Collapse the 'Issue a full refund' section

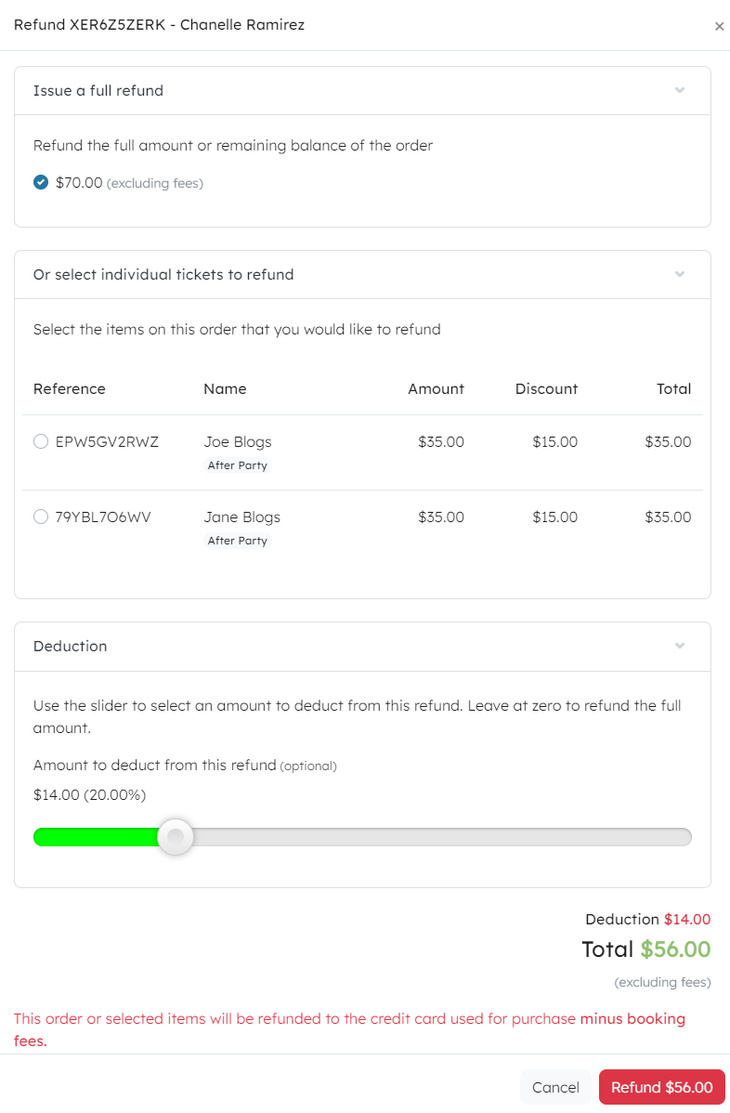point(679,89)
